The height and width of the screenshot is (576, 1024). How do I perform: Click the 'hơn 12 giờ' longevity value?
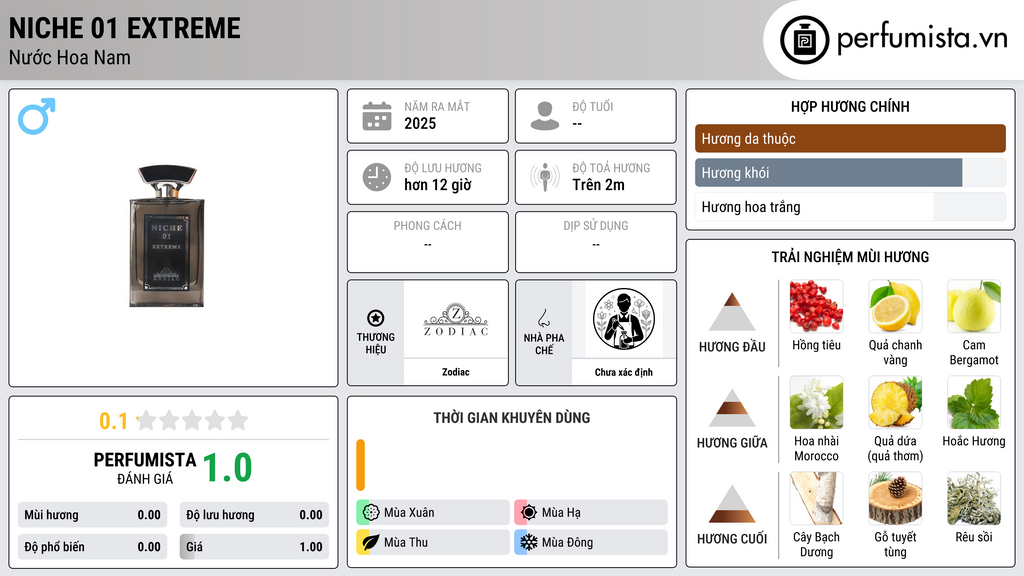438,185
